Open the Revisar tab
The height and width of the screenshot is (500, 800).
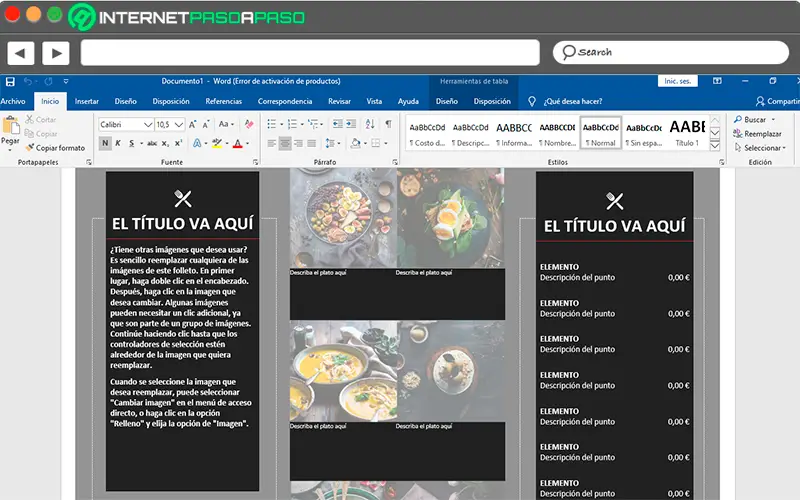tap(339, 101)
